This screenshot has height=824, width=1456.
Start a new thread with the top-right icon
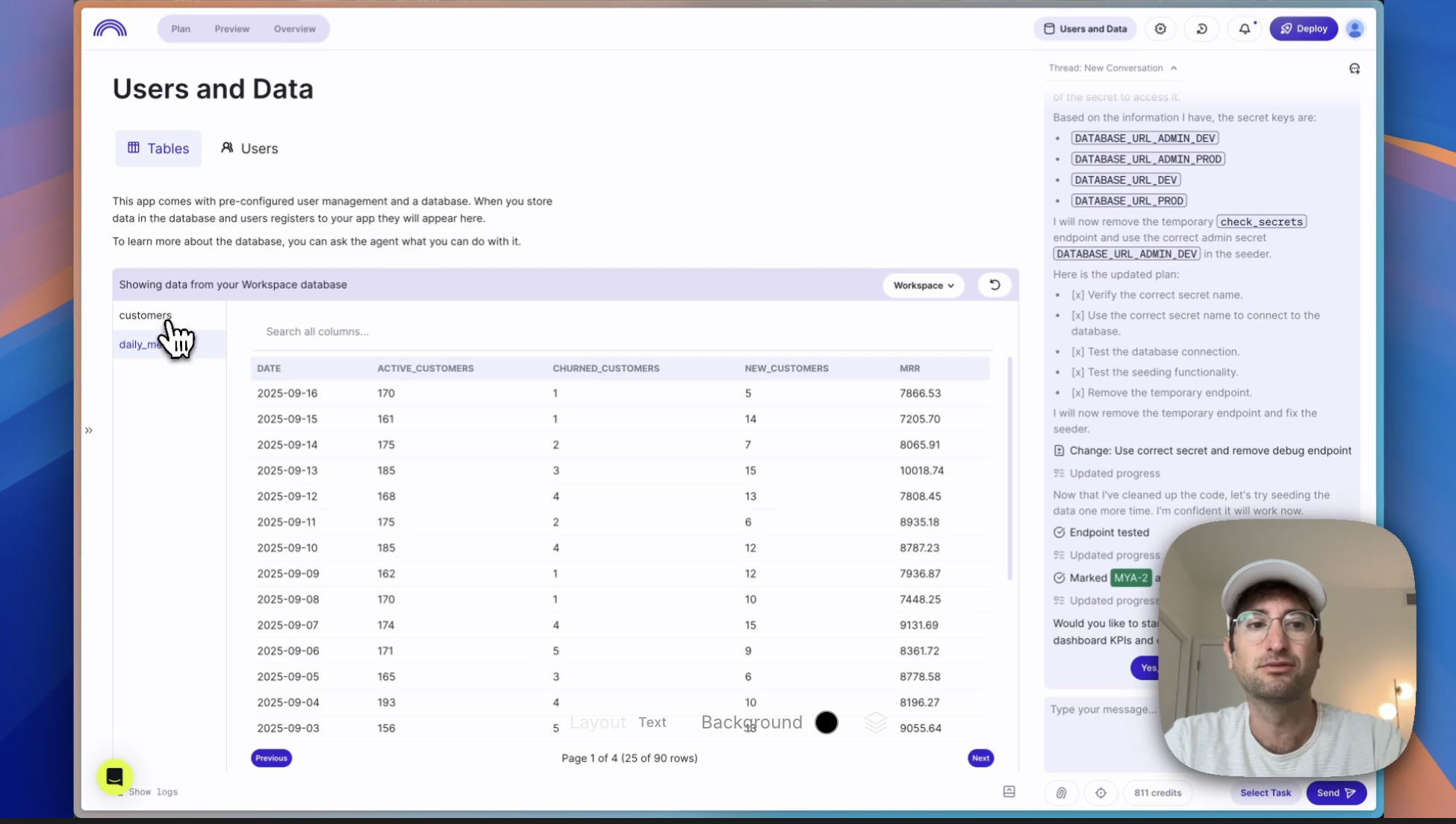1354,68
